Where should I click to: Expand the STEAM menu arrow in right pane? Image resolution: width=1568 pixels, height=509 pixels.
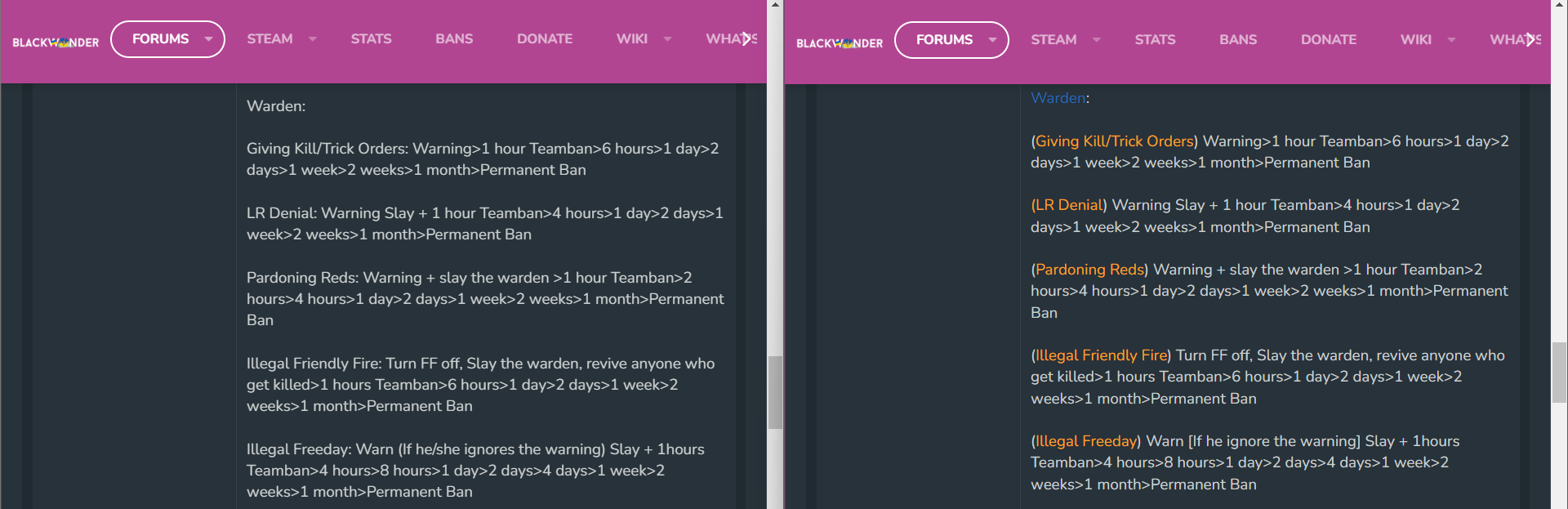(1096, 40)
